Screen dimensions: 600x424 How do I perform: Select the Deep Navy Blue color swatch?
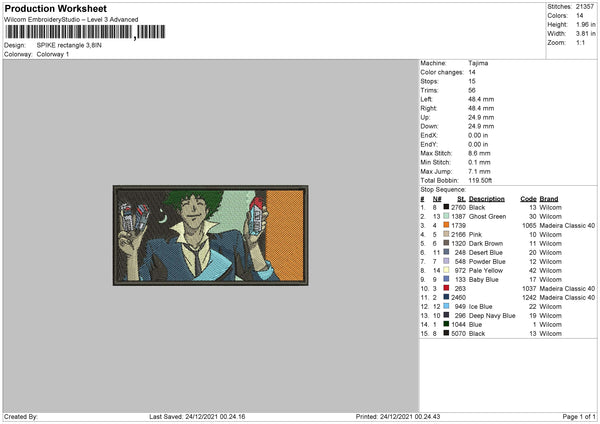pos(446,315)
